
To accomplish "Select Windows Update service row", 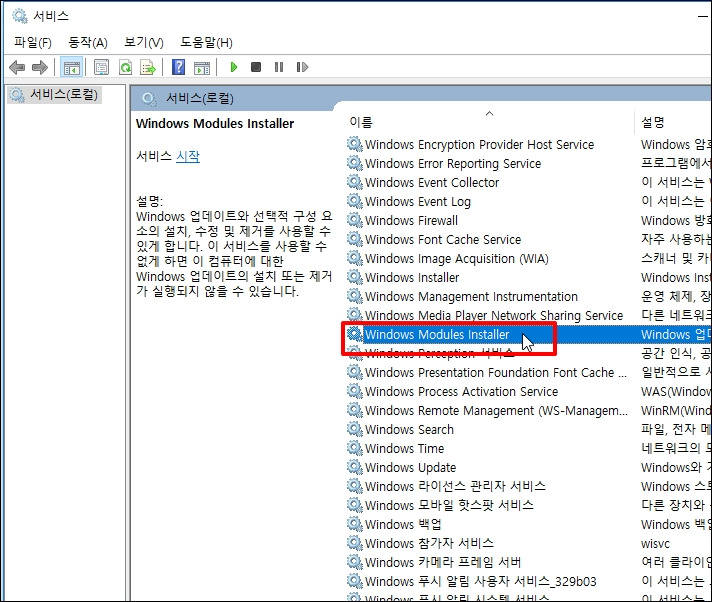I will coord(410,467).
